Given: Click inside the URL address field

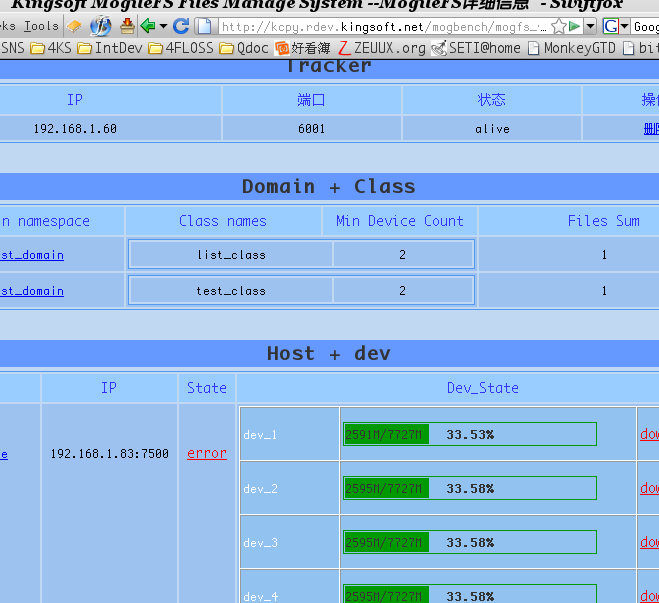Looking at the screenshot, I should [380, 26].
